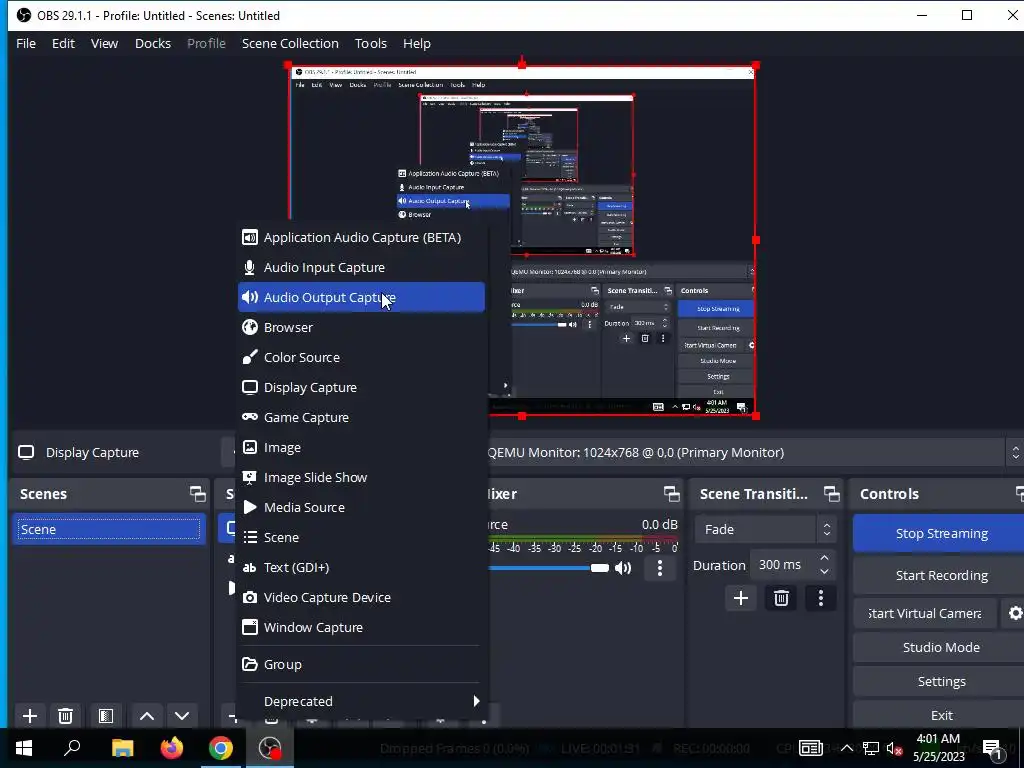
Task: Choose Application Audio Capture (BETA) source
Action: pyautogui.click(x=361, y=238)
